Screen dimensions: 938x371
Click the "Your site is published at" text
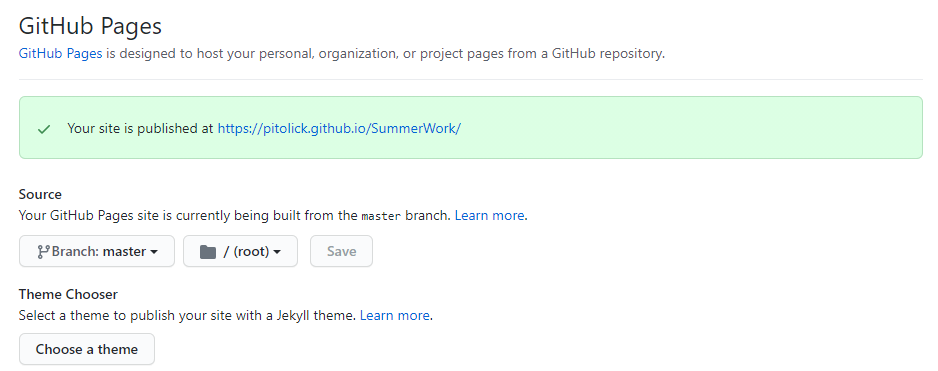pos(141,128)
